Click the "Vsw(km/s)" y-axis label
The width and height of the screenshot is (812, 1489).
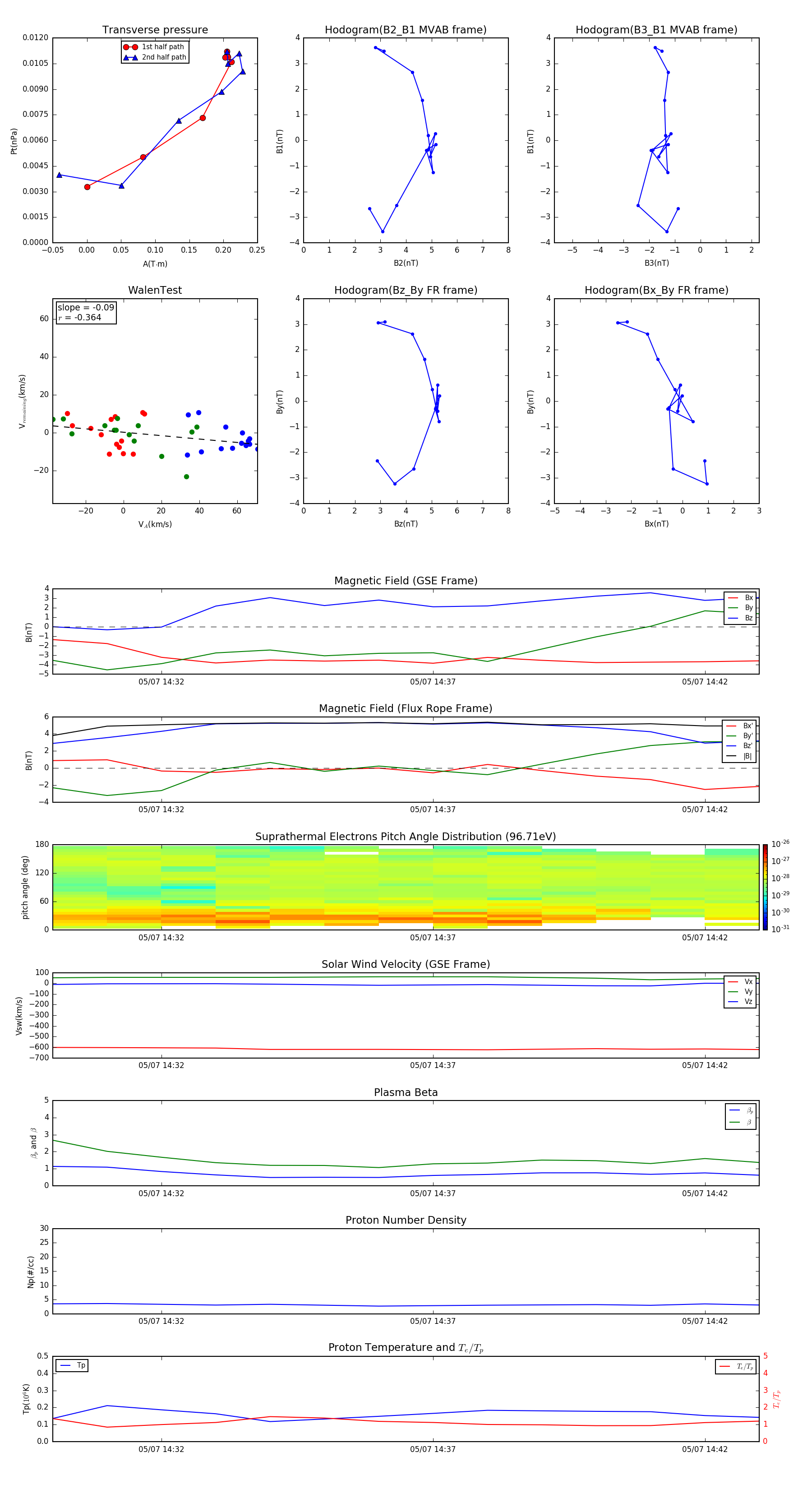pos(18,1016)
